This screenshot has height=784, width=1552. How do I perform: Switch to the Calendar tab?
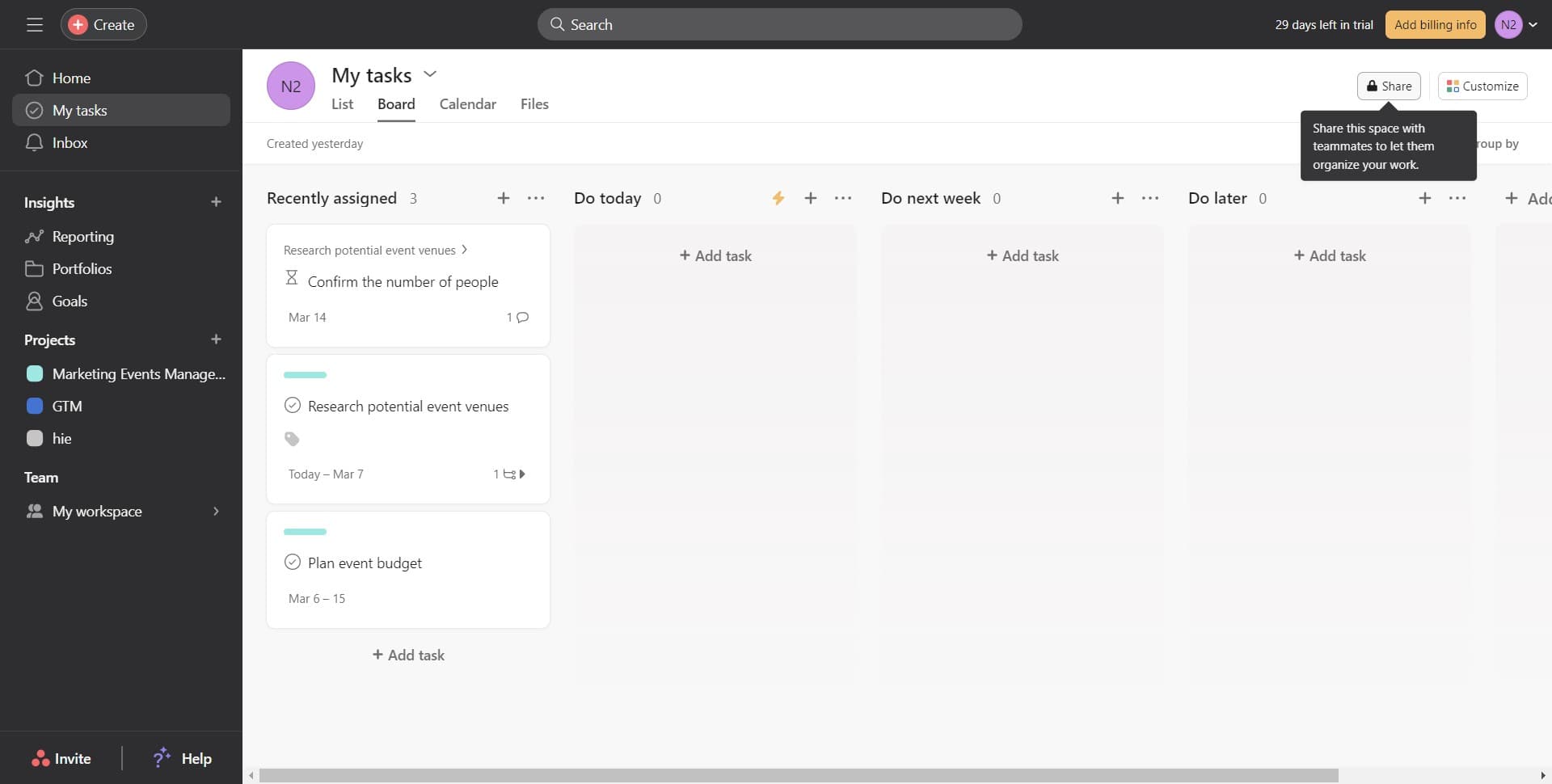tap(467, 103)
